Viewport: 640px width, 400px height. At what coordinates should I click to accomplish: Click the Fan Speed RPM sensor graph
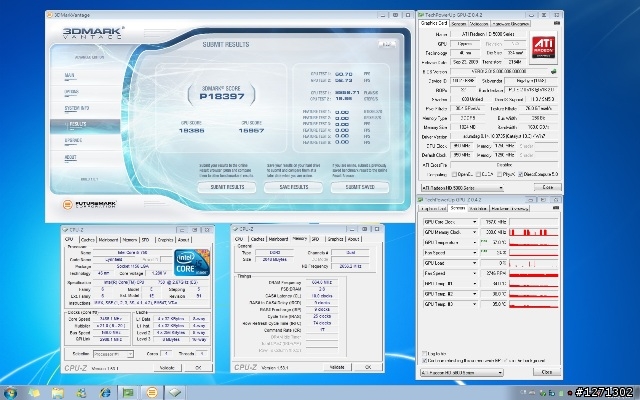[533, 273]
